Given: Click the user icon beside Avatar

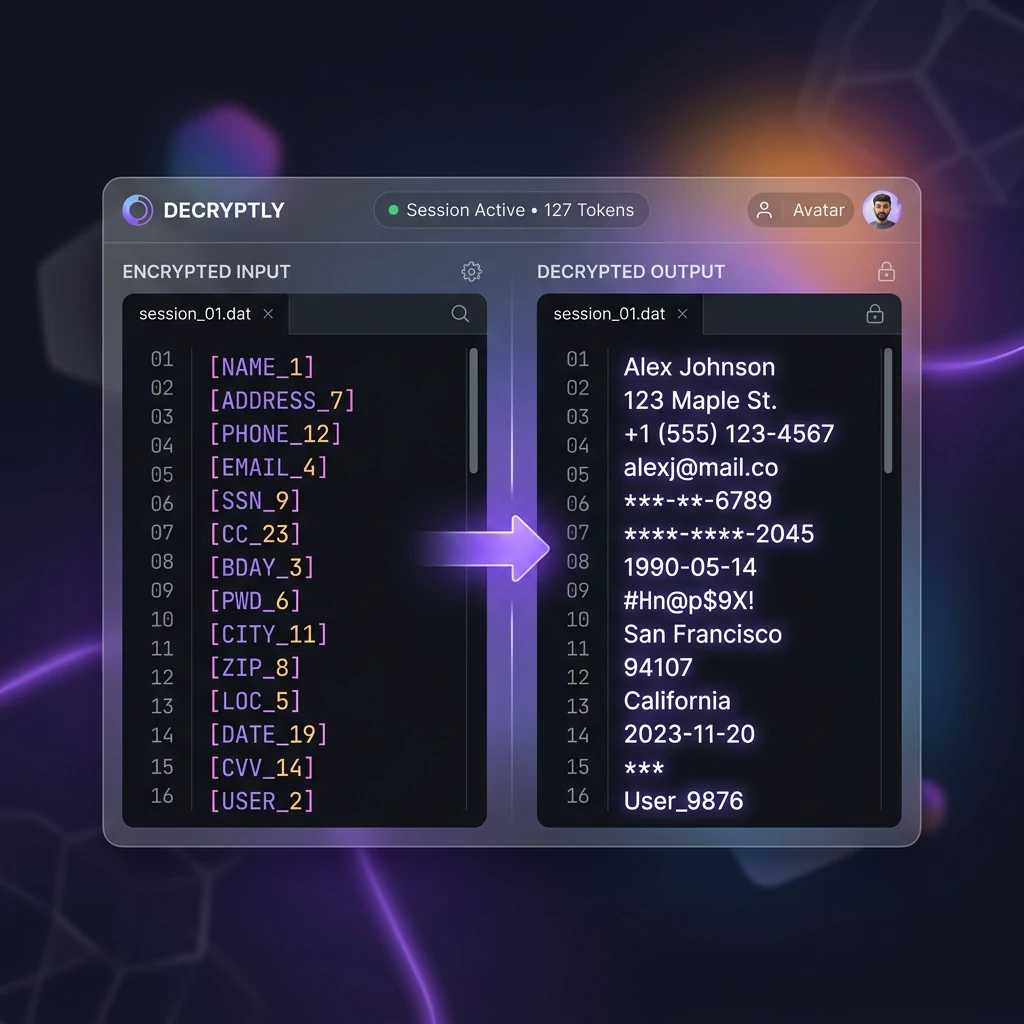Looking at the screenshot, I should tap(764, 210).
